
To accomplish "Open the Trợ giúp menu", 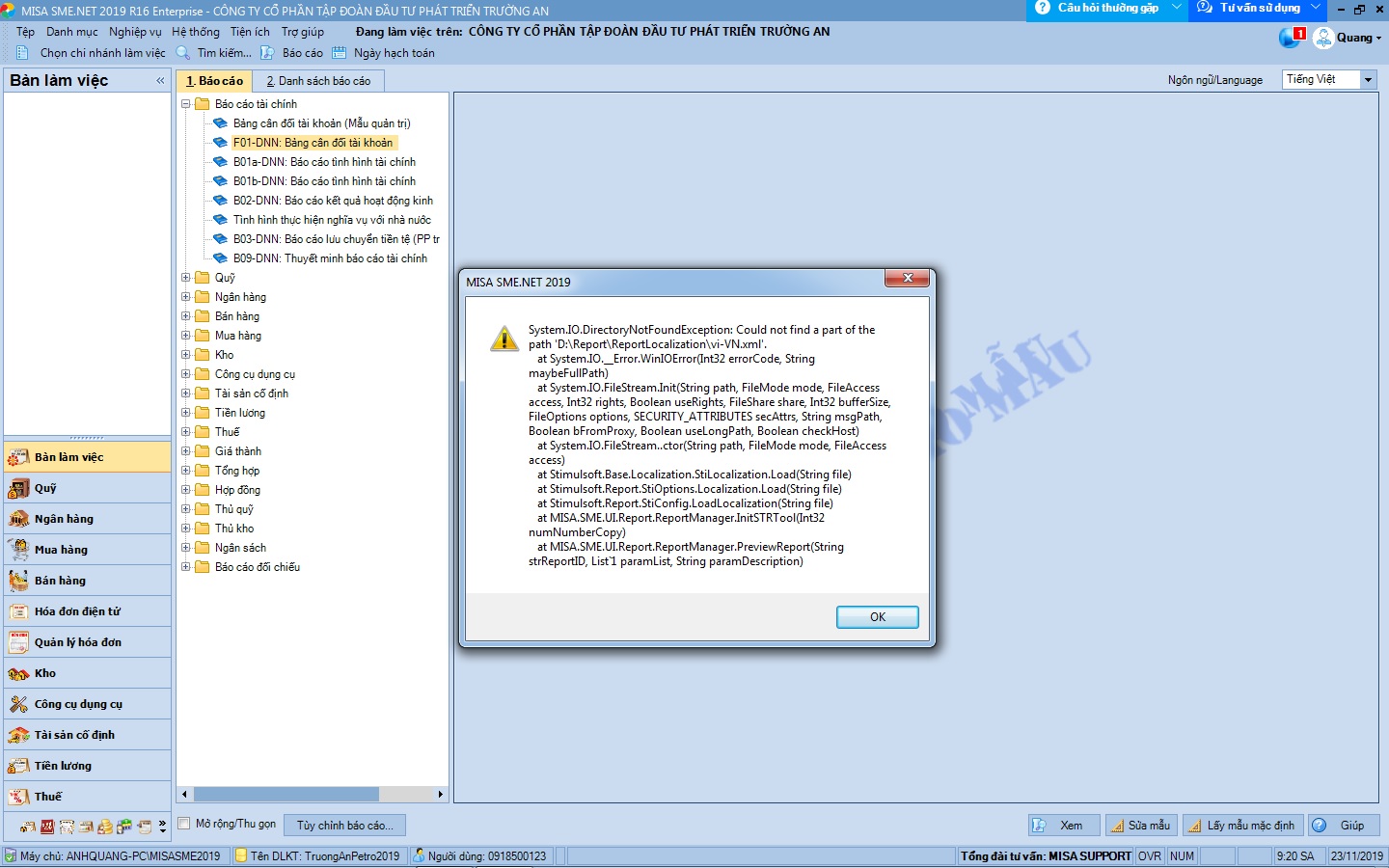I will 303,32.
